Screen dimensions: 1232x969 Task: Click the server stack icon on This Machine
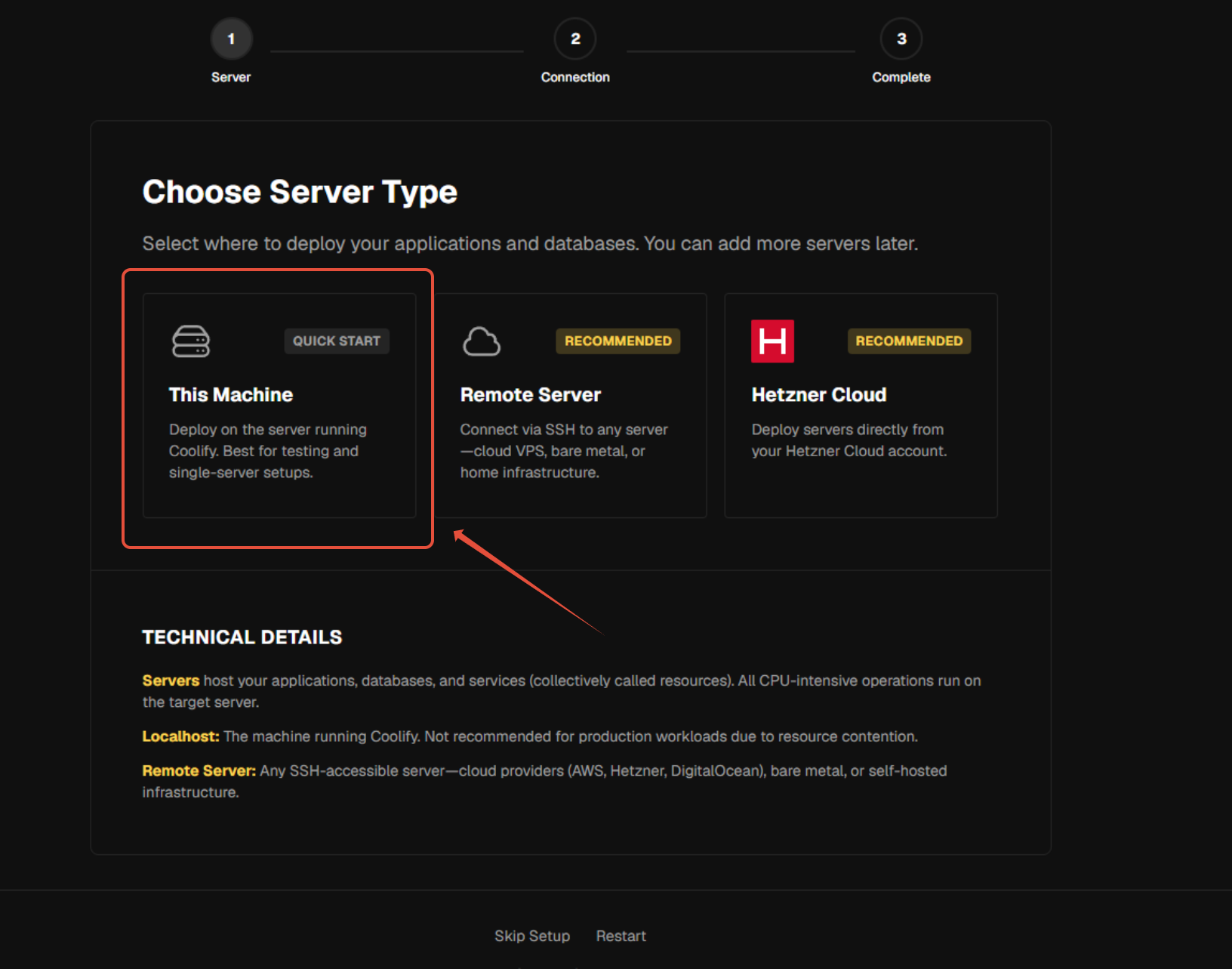click(191, 341)
